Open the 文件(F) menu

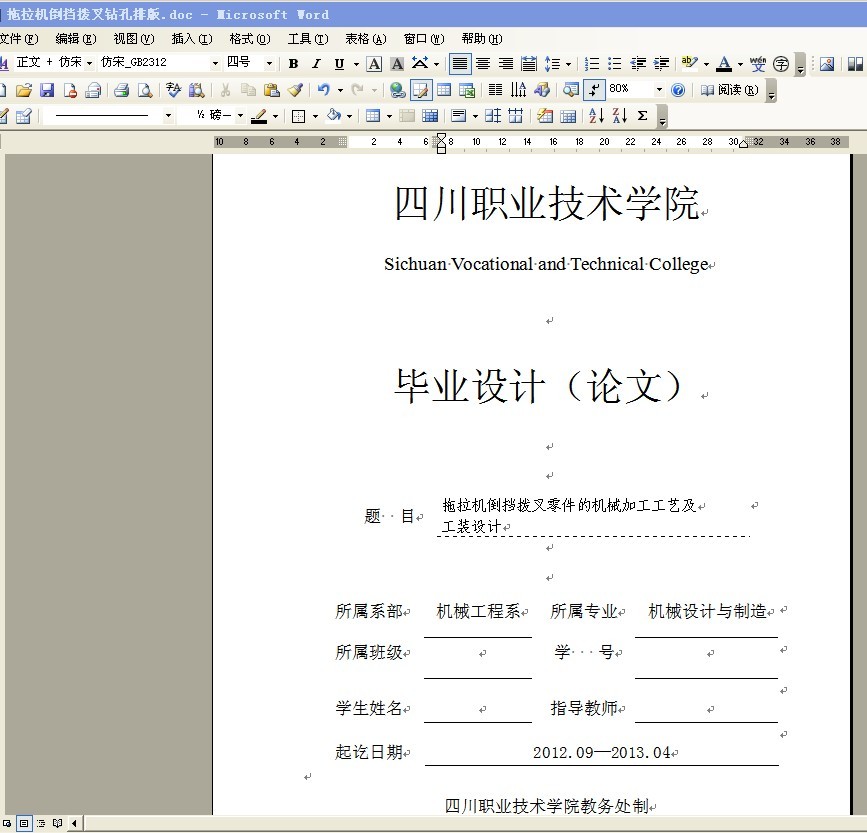tap(19, 39)
